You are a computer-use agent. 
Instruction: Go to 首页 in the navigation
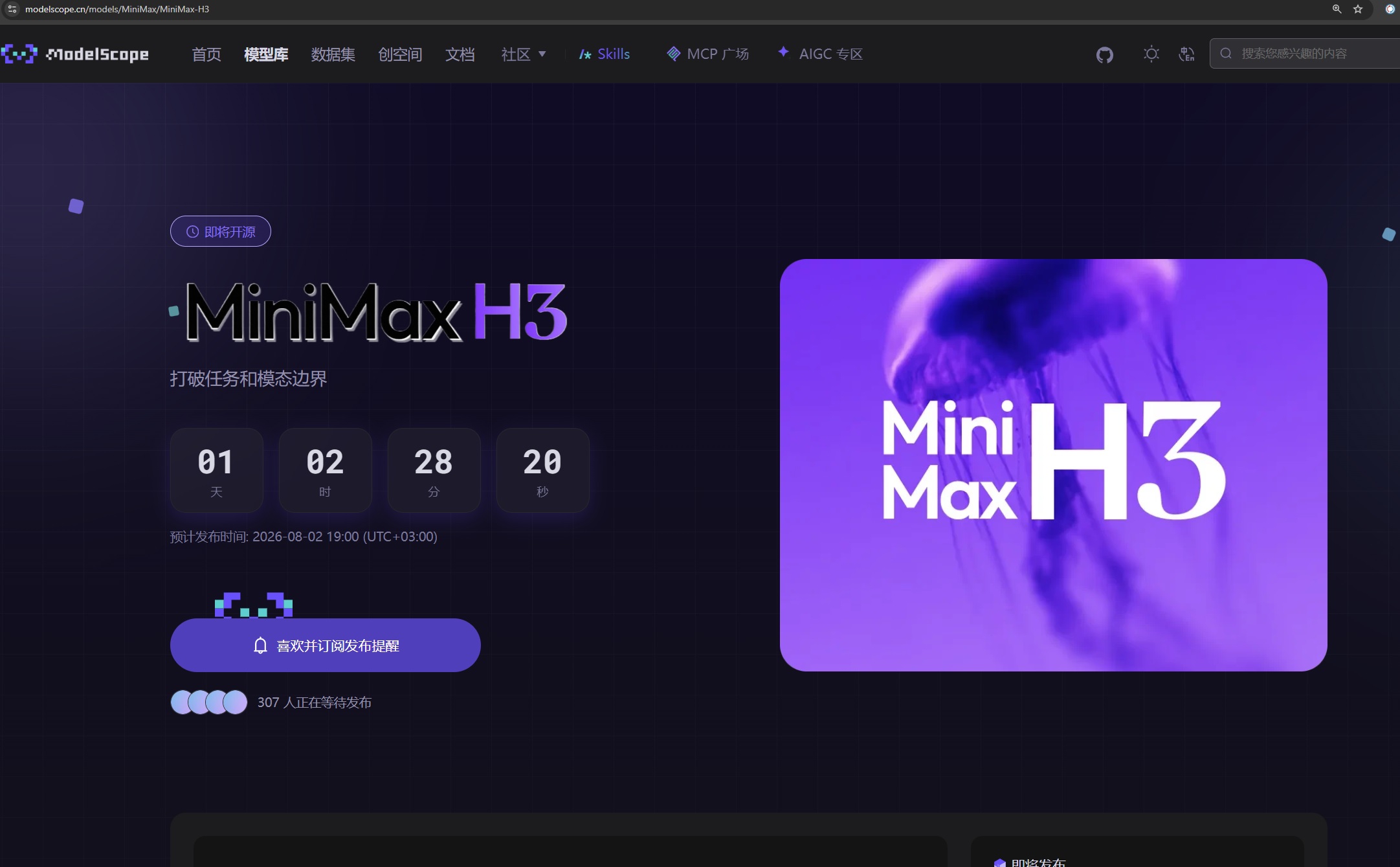tap(206, 54)
